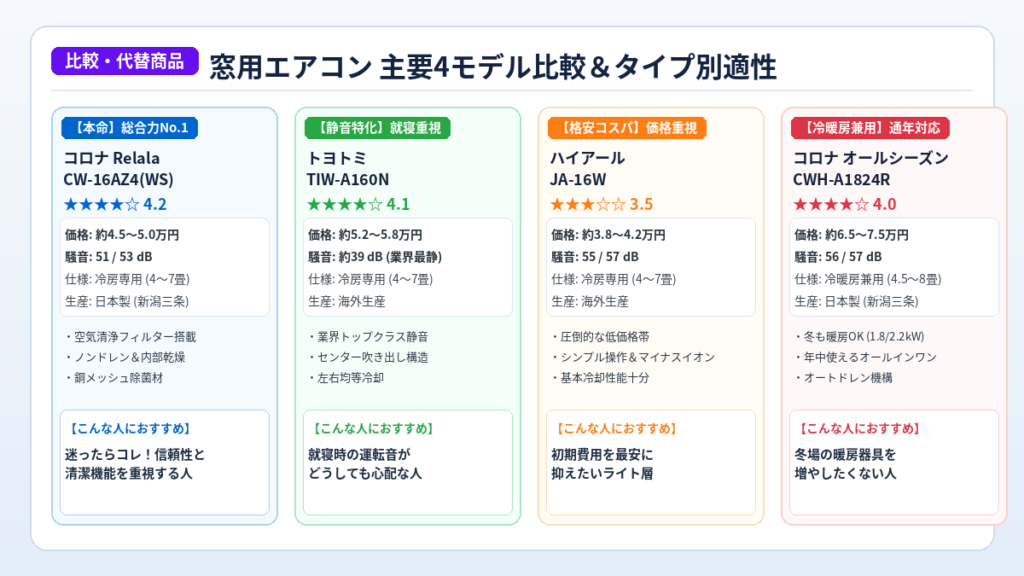This screenshot has height=576, width=1024.
Task: Click the 冬も暖房OK (1.8/2.2kW) bullet
Action: (x=859, y=337)
